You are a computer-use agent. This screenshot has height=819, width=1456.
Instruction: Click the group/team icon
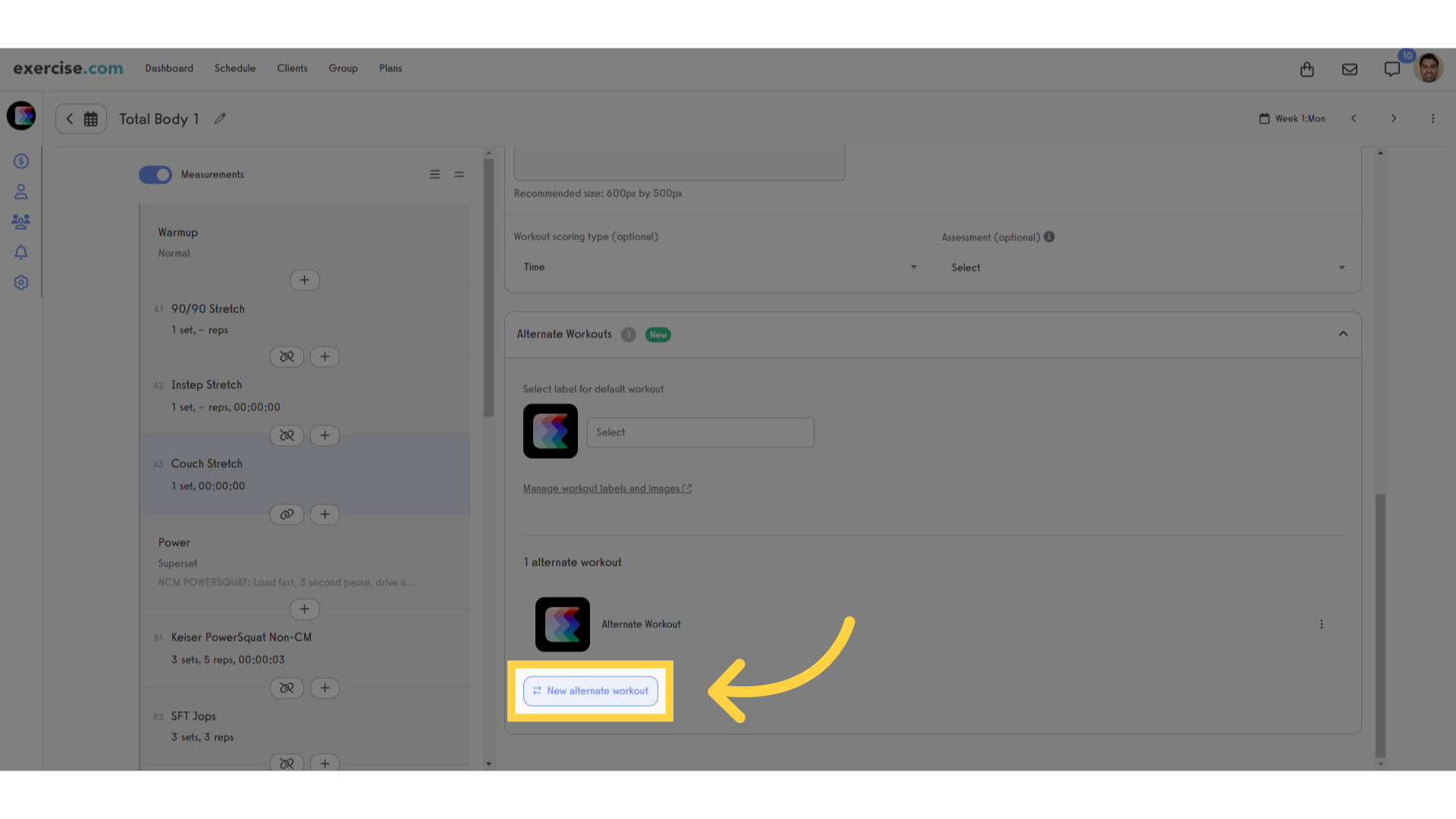21,221
